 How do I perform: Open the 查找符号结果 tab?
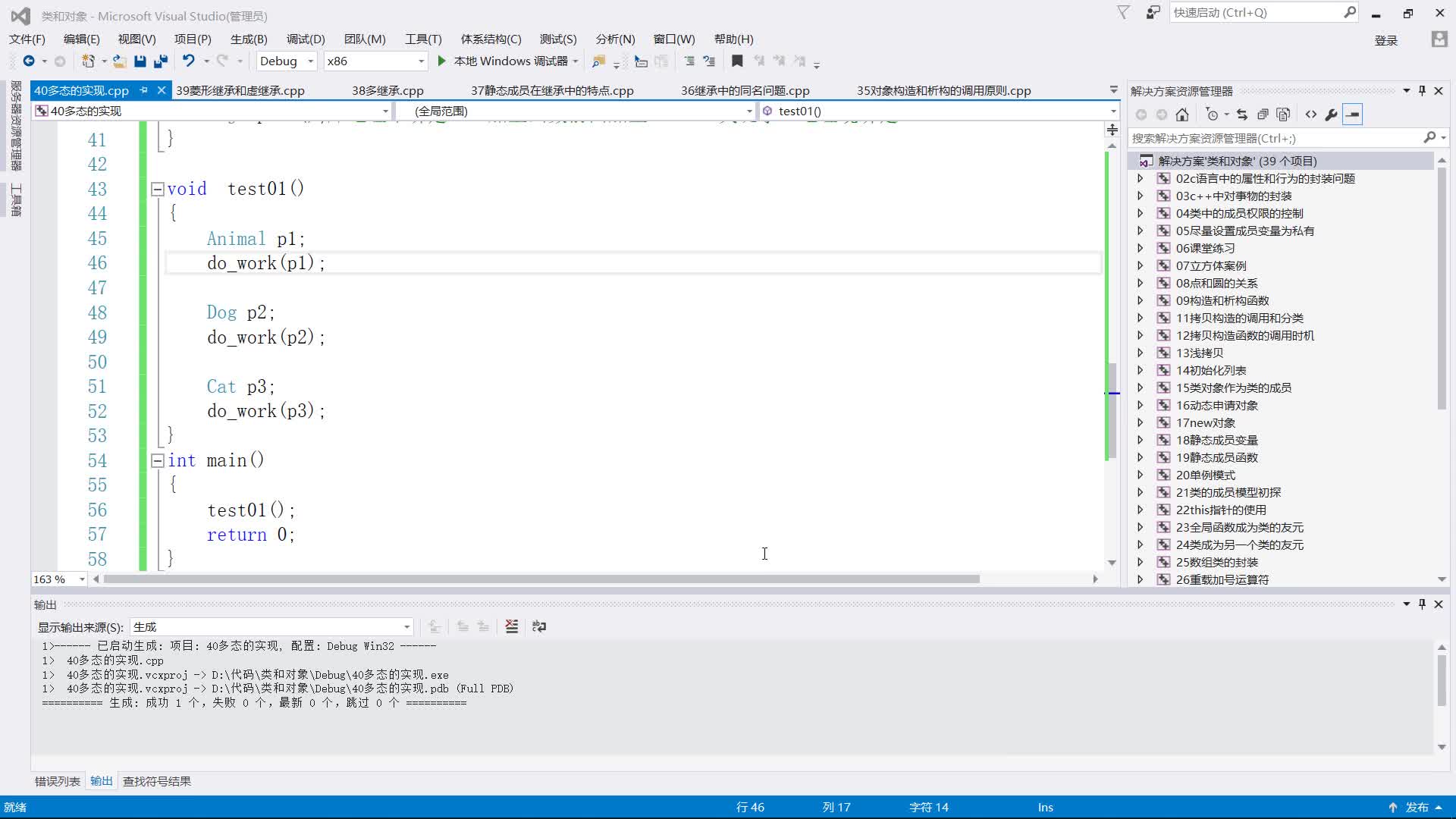(x=157, y=781)
